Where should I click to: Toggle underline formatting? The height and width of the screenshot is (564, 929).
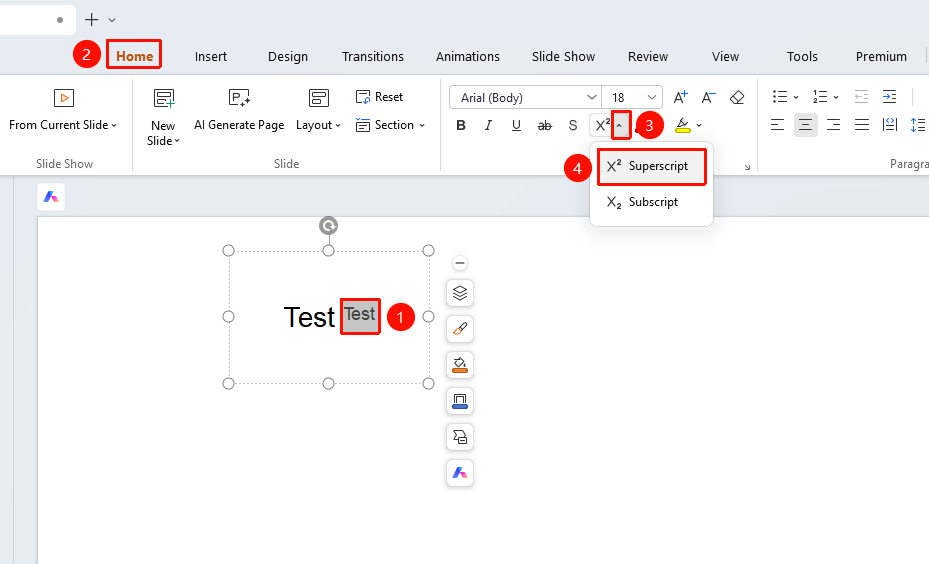pyautogui.click(x=516, y=125)
